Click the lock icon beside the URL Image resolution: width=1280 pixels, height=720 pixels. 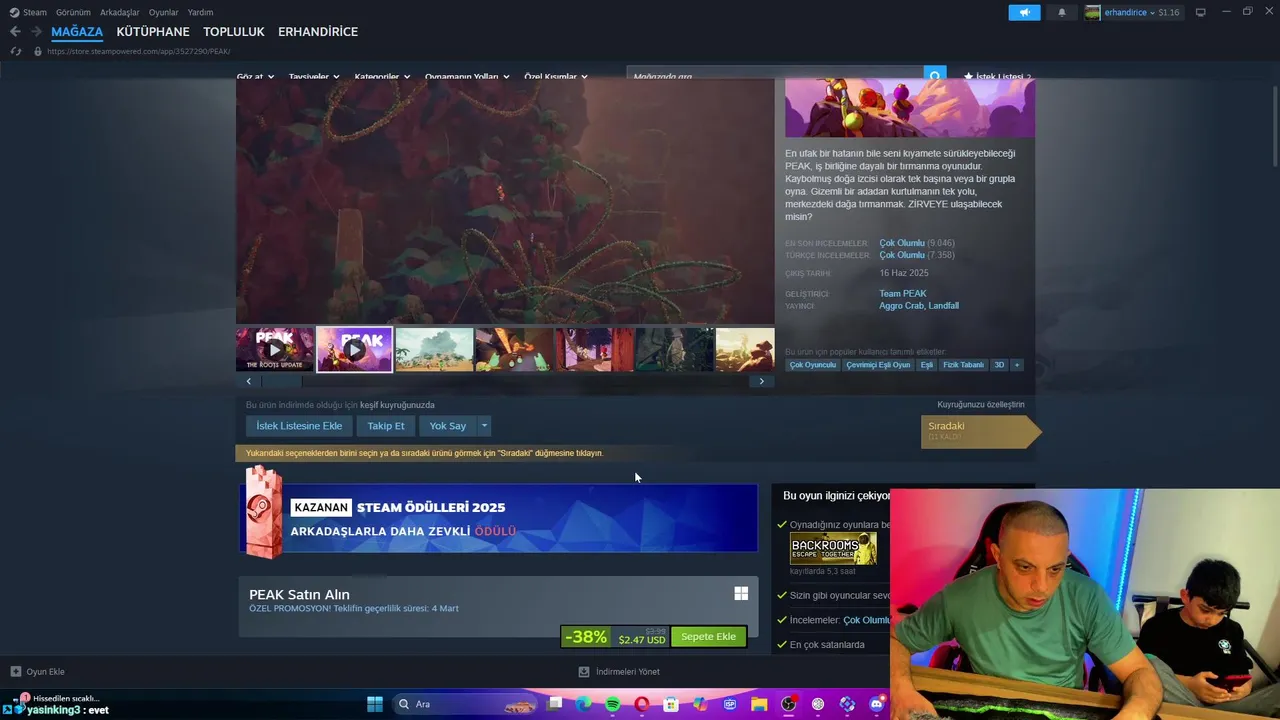(x=38, y=51)
